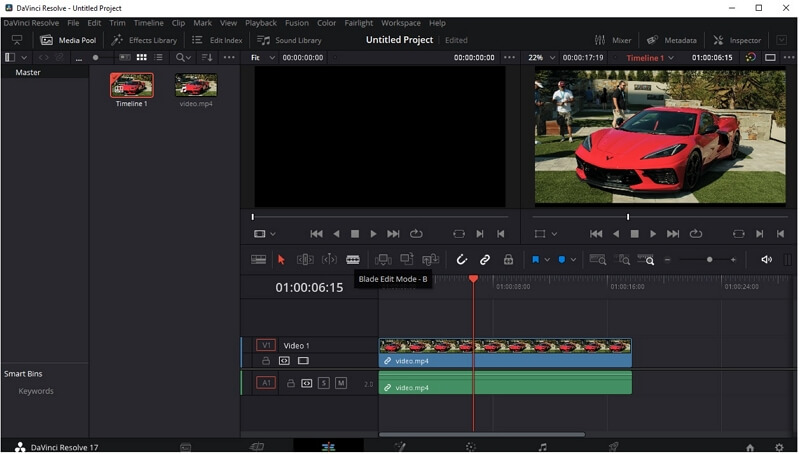This screenshot has width=800, height=454.
Task: Open media pool sort options icon
Action: tap(207, 58)
